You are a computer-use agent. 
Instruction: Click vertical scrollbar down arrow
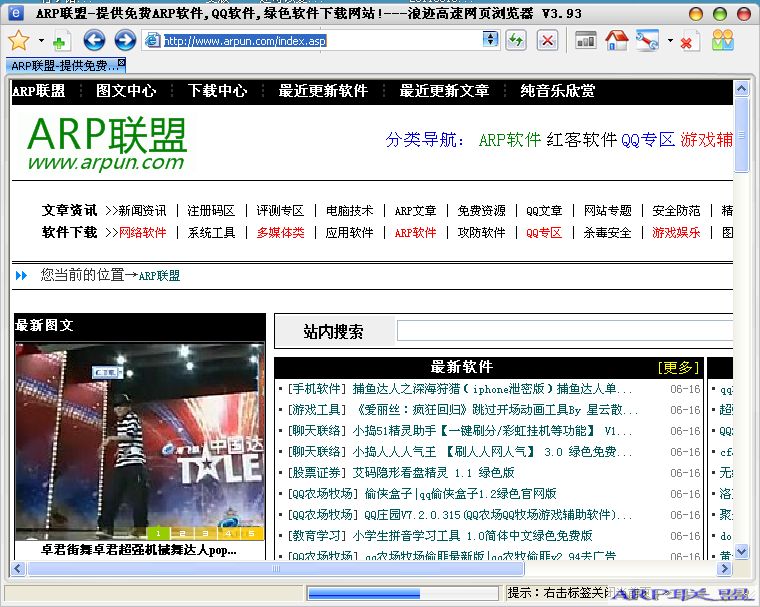[742, 551]
